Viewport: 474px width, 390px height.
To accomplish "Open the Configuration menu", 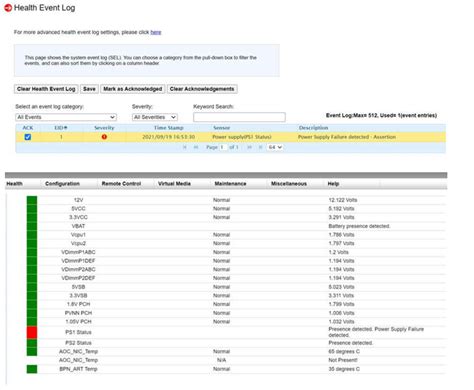I will [62, 184].
